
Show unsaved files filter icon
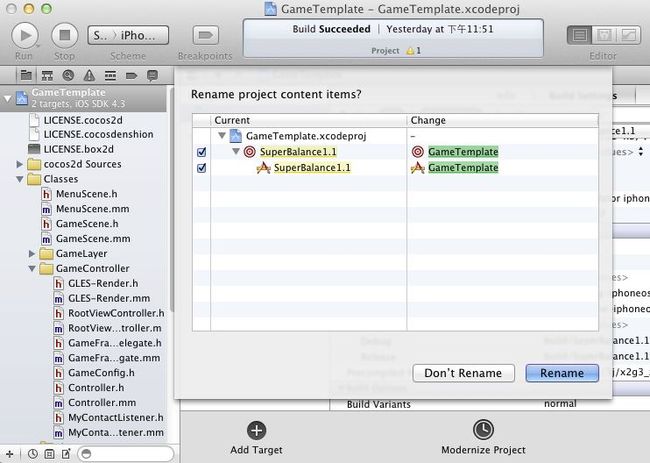click(x=66, y=454)
